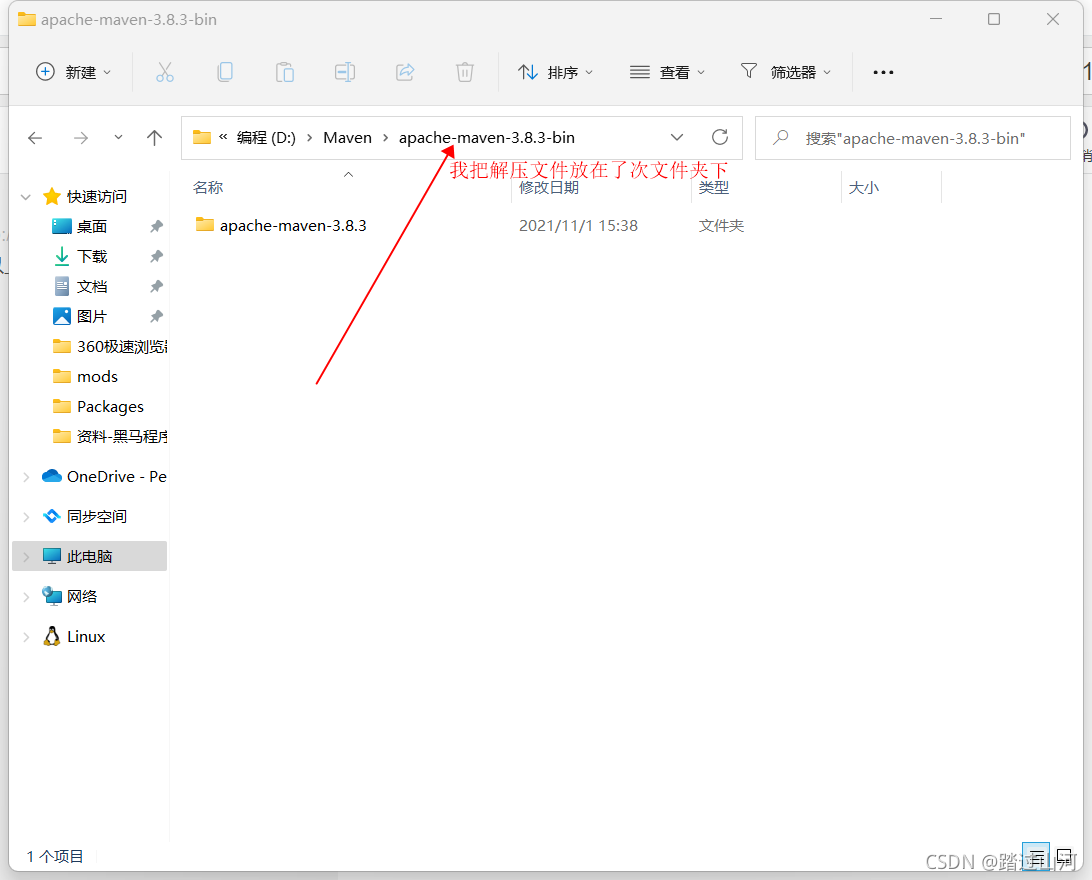
Task: Navigate up with the up arrow icon
Action: pos(154,138)
